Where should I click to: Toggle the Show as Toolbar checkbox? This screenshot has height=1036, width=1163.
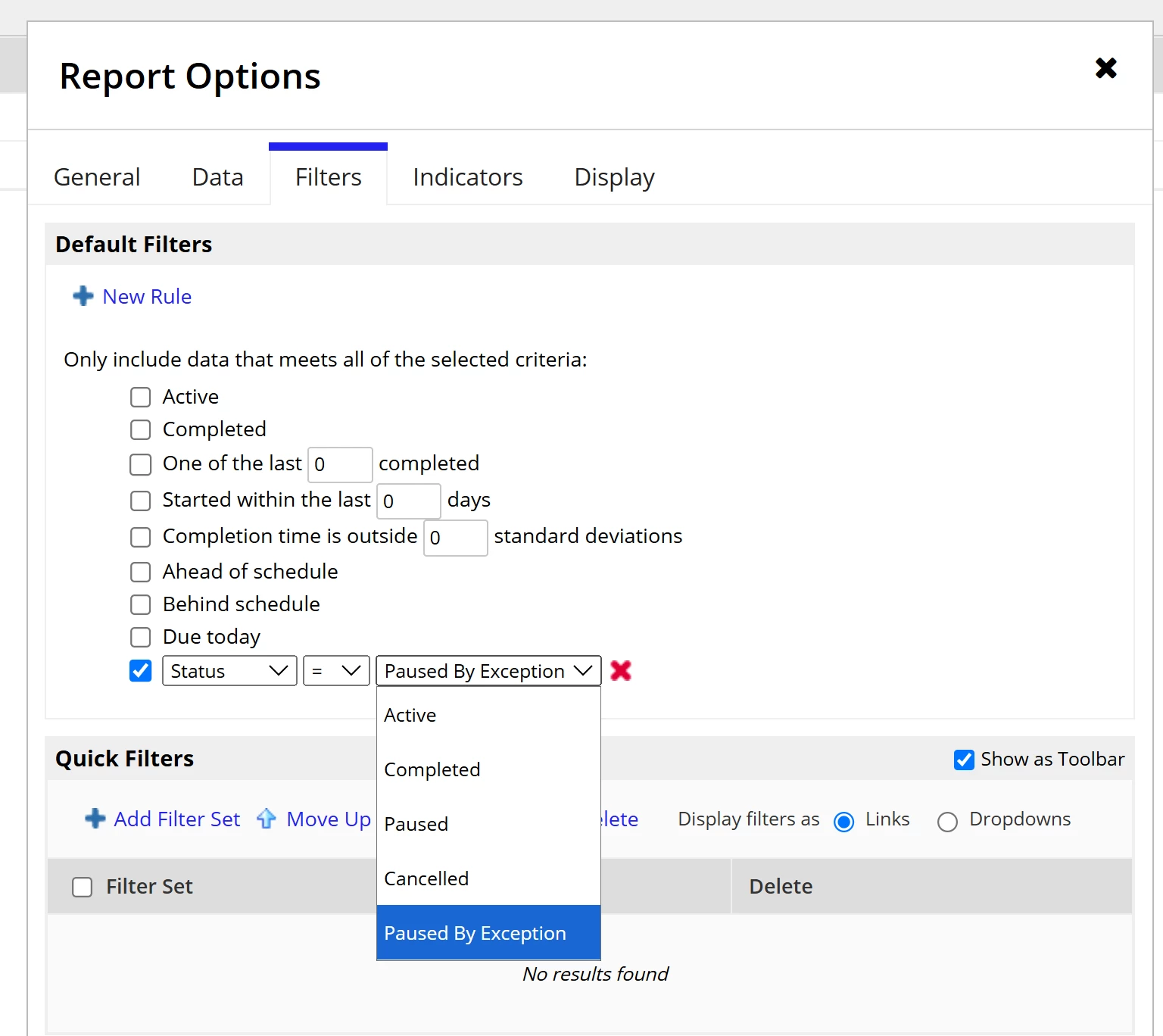964,760
